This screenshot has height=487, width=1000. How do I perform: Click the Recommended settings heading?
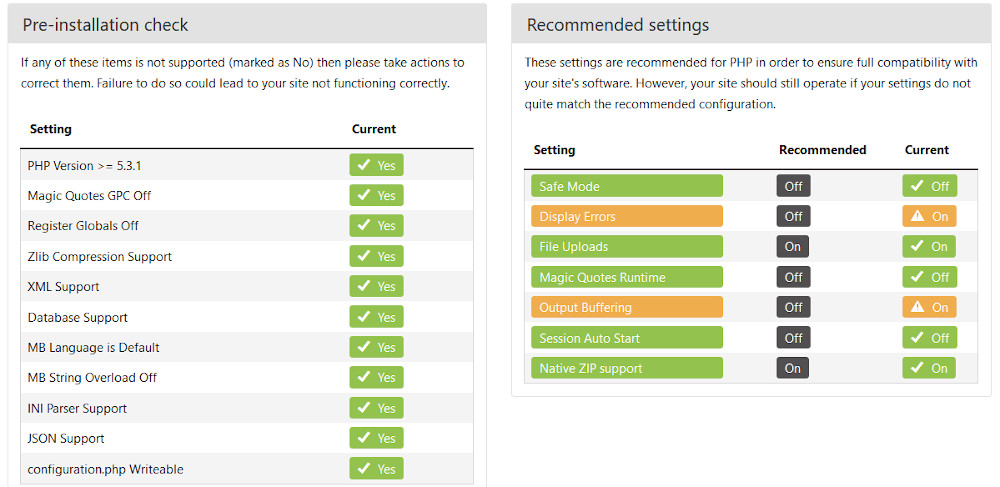pyautogui.click(x=618, y=25)
